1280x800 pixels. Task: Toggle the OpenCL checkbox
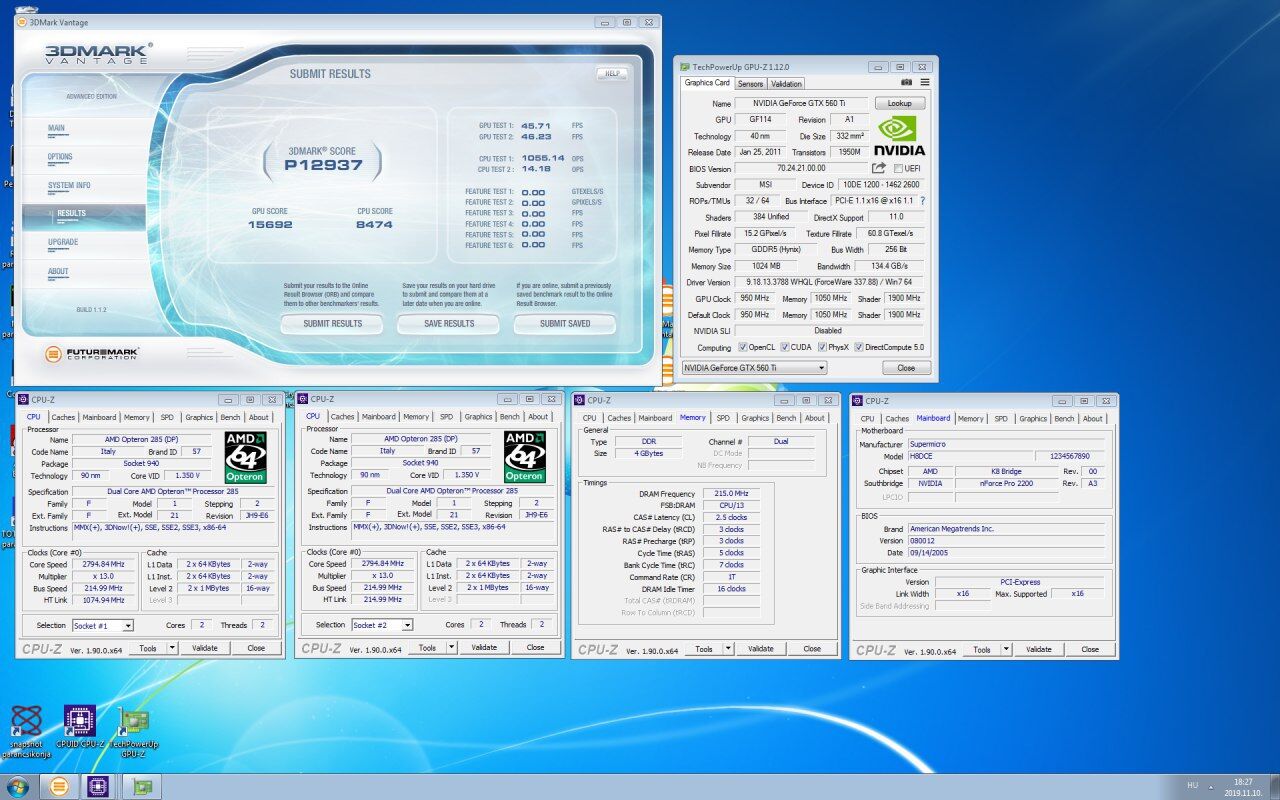pyautogui.click(x=742, y=347)
